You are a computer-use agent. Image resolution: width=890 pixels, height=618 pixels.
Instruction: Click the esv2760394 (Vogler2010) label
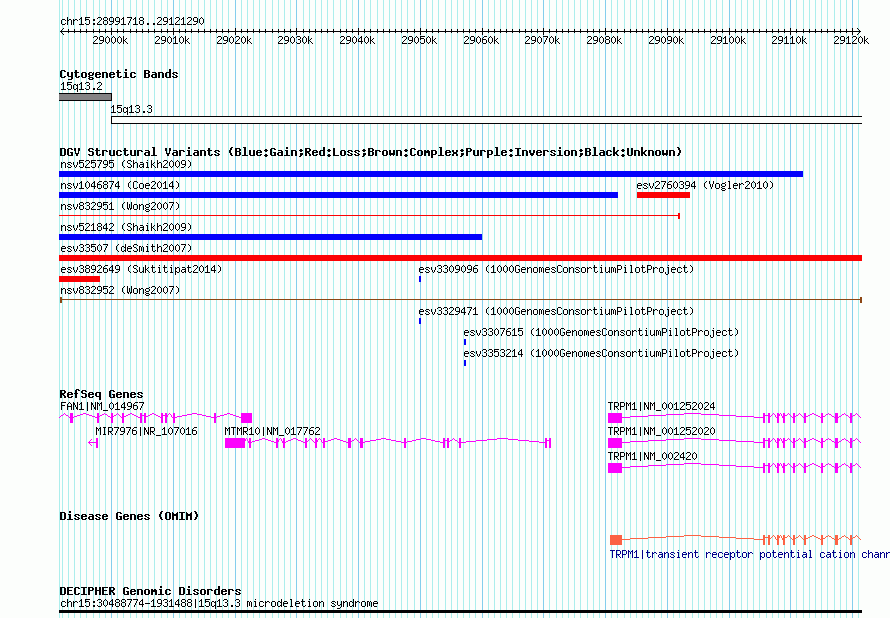pyautogui.click(x=705, y=185)
